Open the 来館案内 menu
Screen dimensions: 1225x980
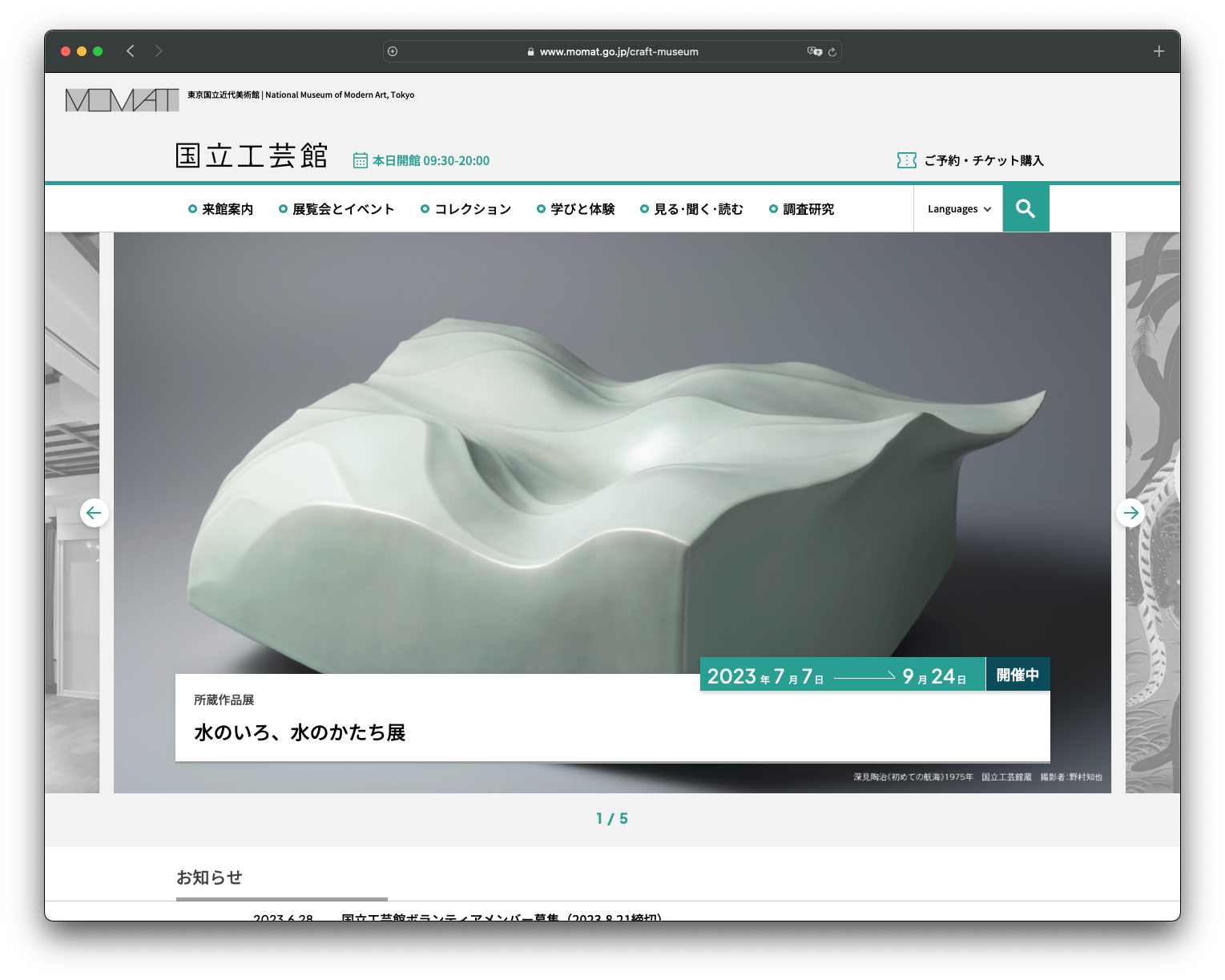click(x=221, y=209)
